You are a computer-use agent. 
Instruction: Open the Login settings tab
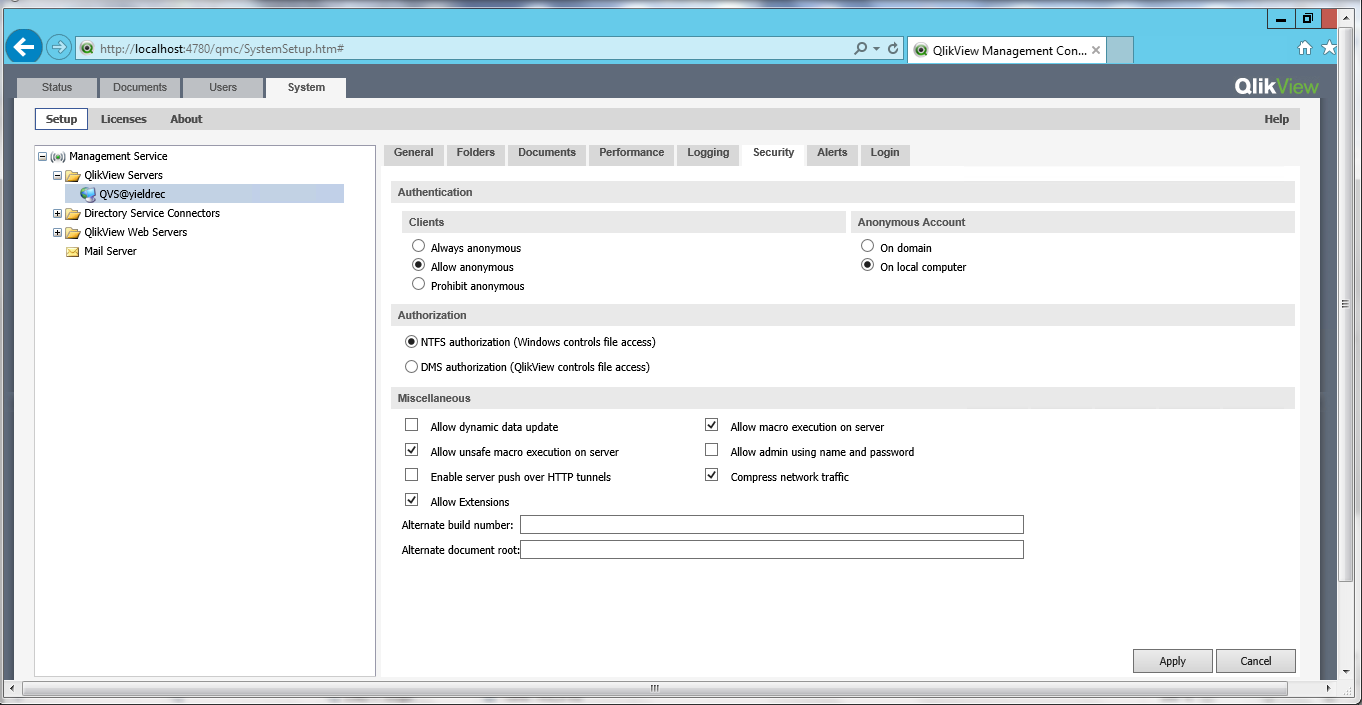885,153
